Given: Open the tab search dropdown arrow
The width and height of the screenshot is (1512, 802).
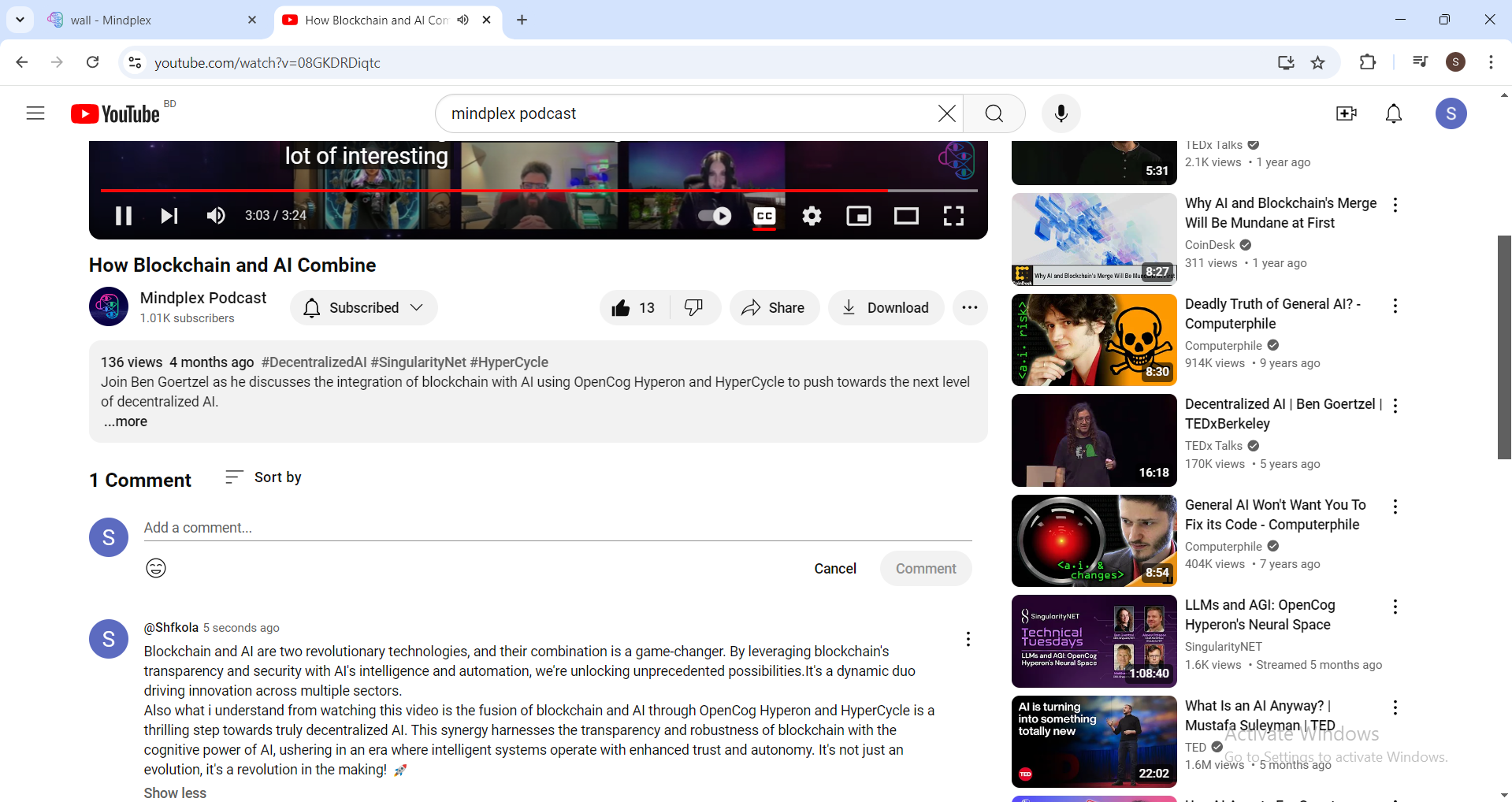Looking at the screenshot, I should click(x=20, y=20).
